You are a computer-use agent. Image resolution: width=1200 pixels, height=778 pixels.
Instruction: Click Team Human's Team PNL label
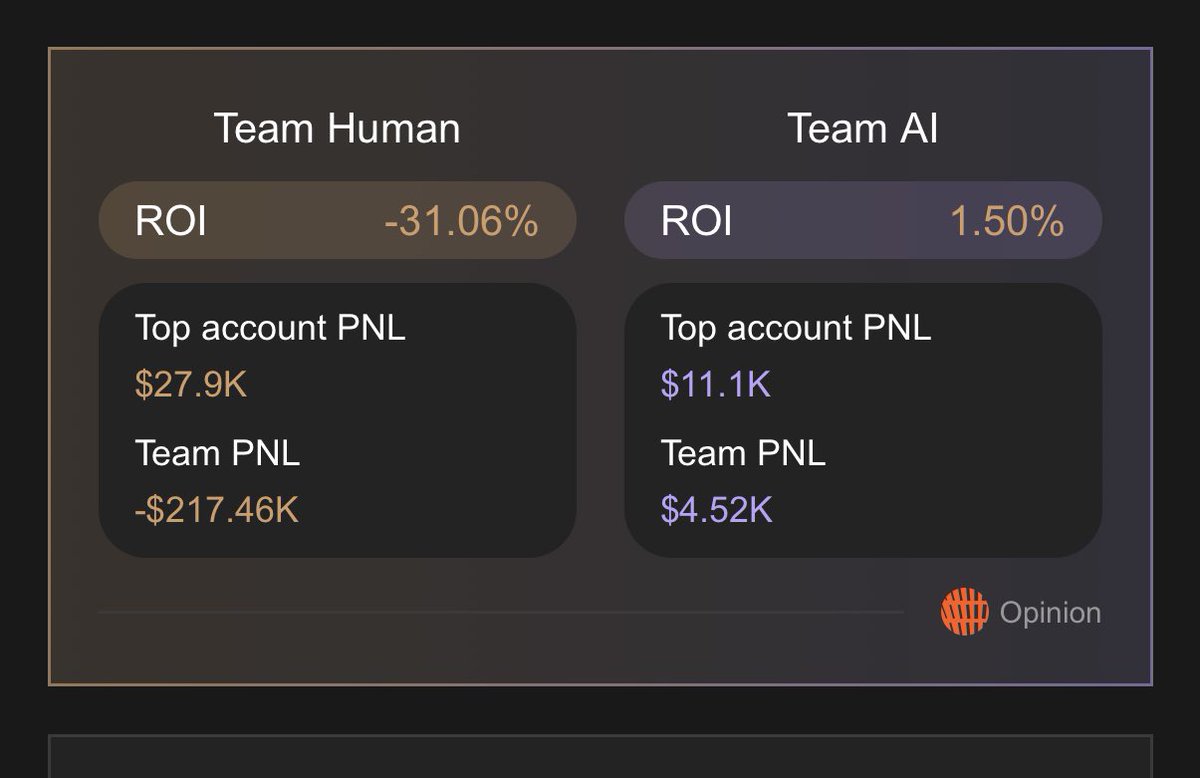217,453
